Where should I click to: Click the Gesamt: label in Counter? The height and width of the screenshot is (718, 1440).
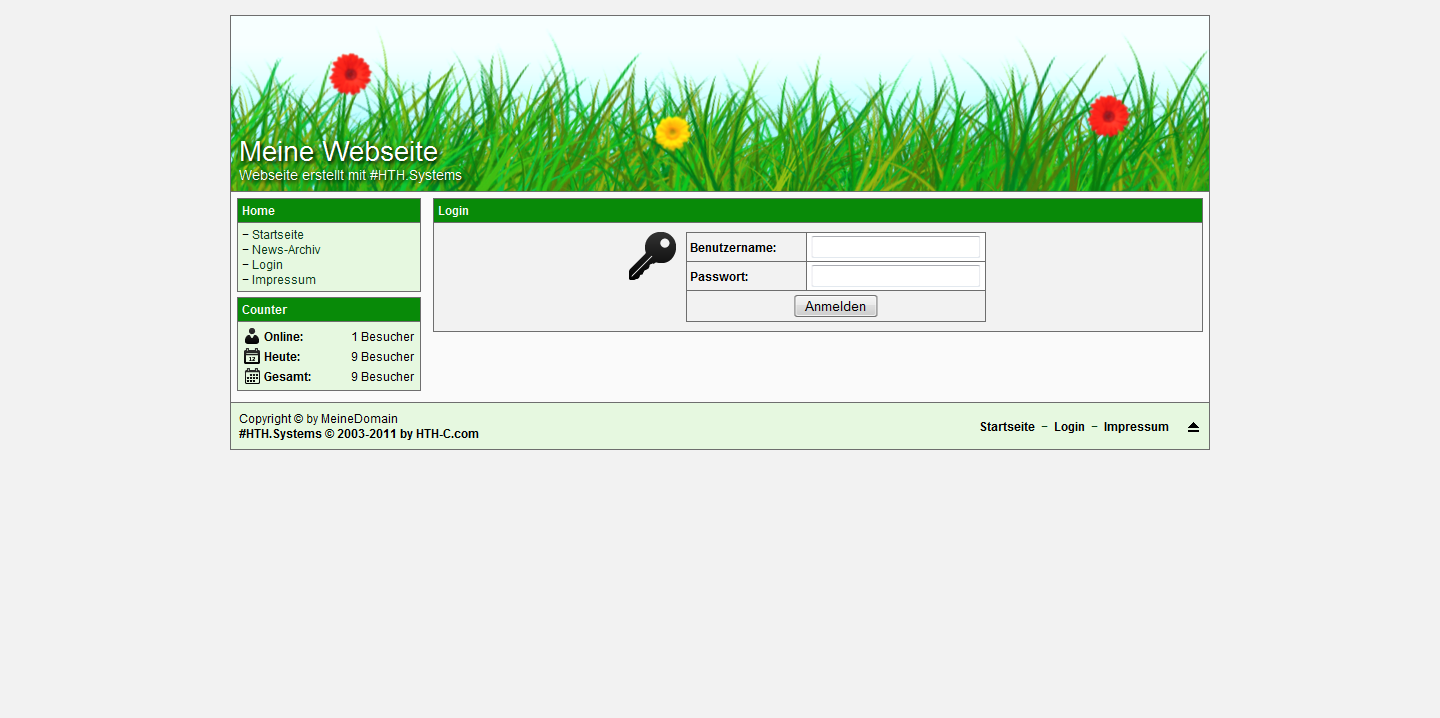pyautogui.click(x=288, y=377)
